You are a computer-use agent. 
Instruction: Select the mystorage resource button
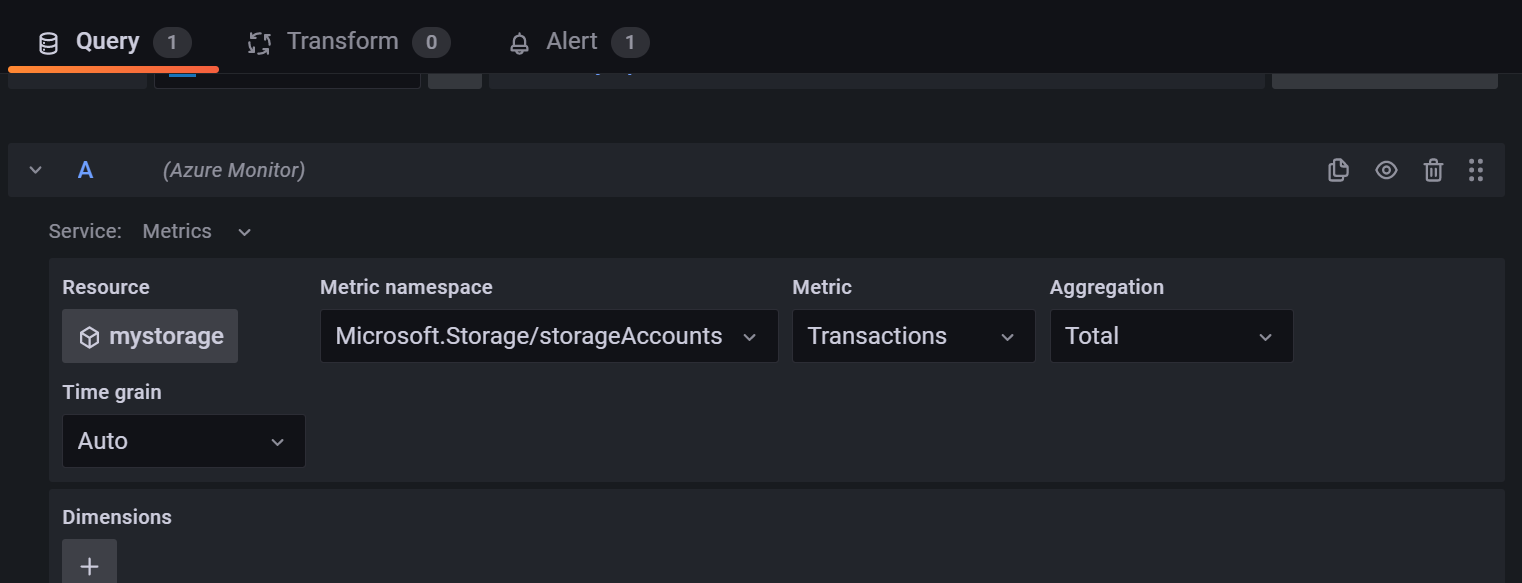[150, 336]
